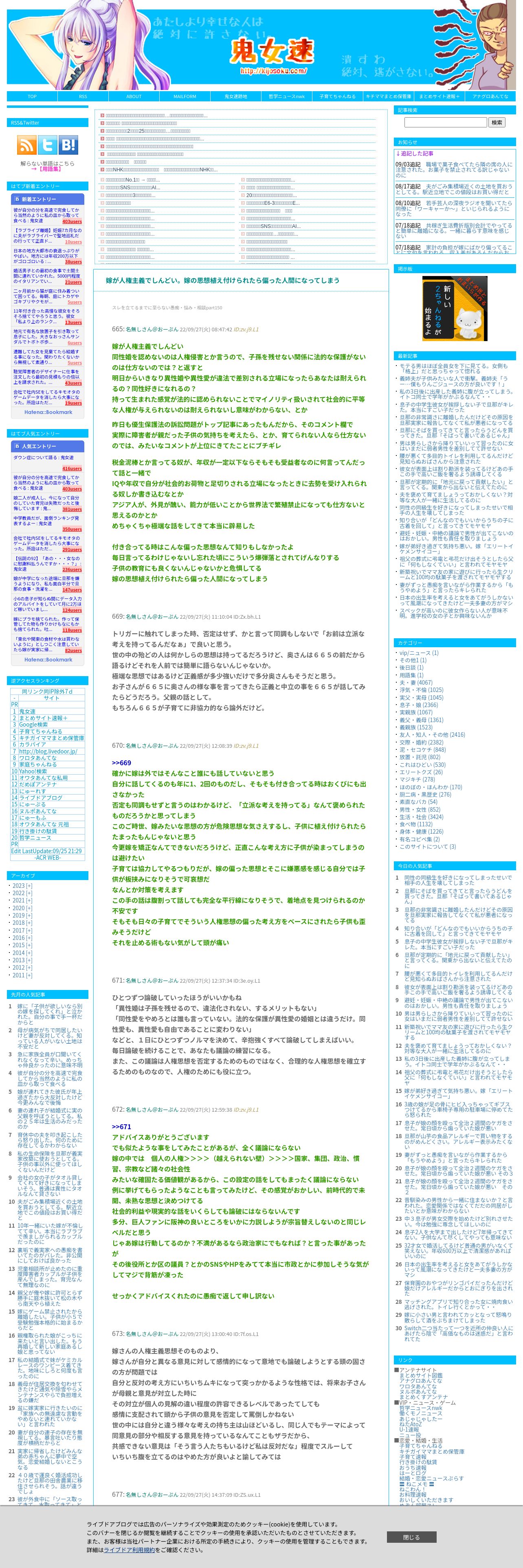
Task: Focus the 記事検索 search text field
Action: (446, 123)
